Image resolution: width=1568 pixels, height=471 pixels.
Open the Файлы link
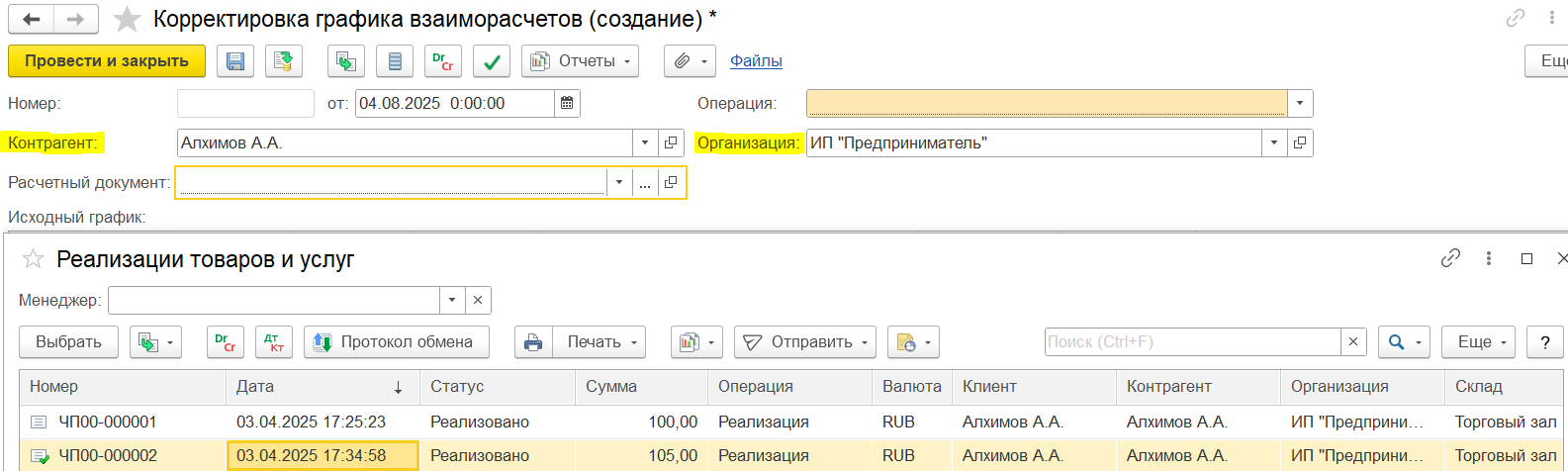[x=756, y=61]
